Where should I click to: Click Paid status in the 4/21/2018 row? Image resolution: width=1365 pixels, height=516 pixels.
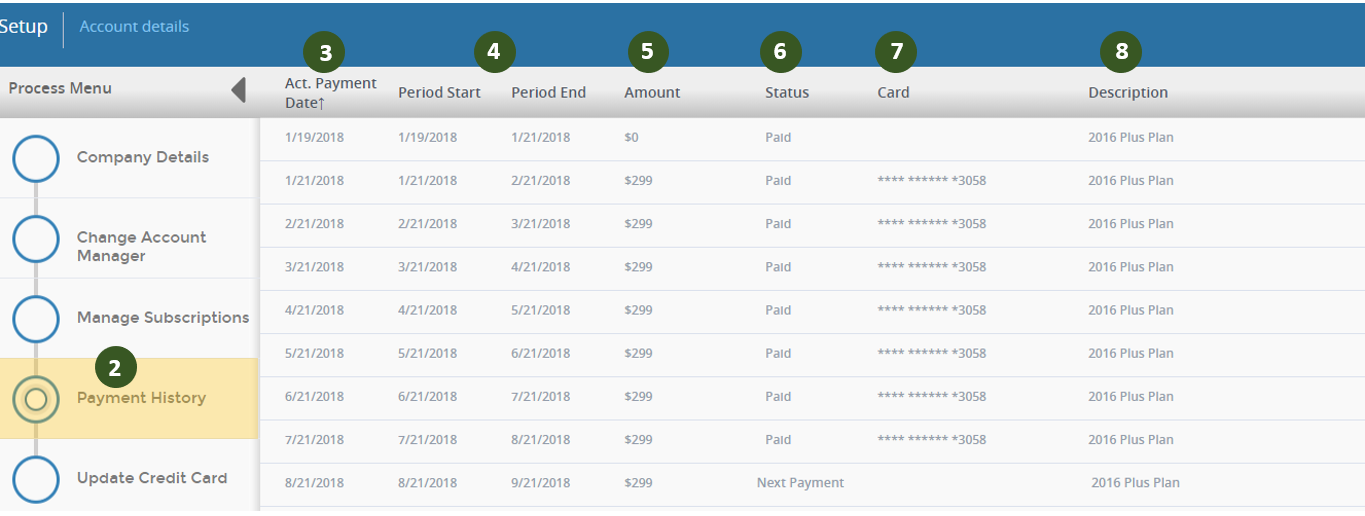pyautogui.click(x=778, y=310)
